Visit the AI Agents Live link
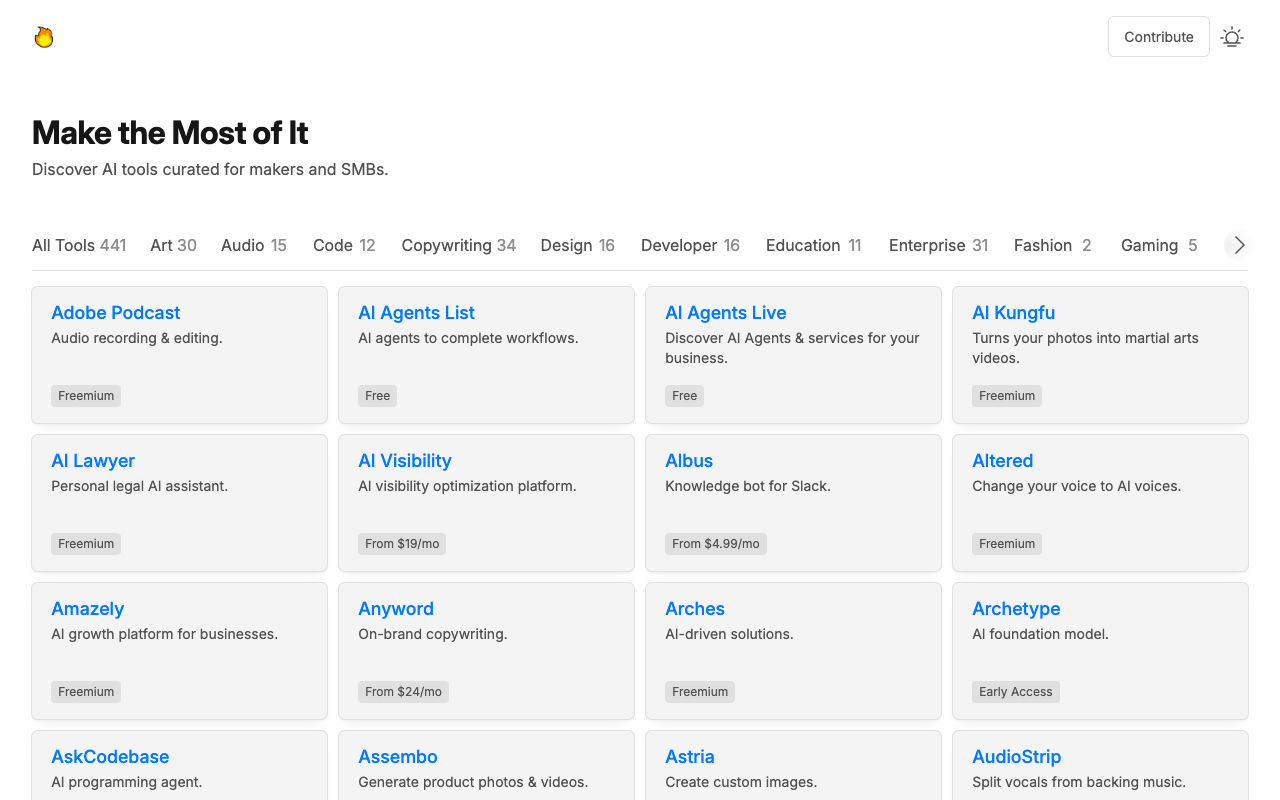The image size is (1280, 800). click(x=726, y=313)
